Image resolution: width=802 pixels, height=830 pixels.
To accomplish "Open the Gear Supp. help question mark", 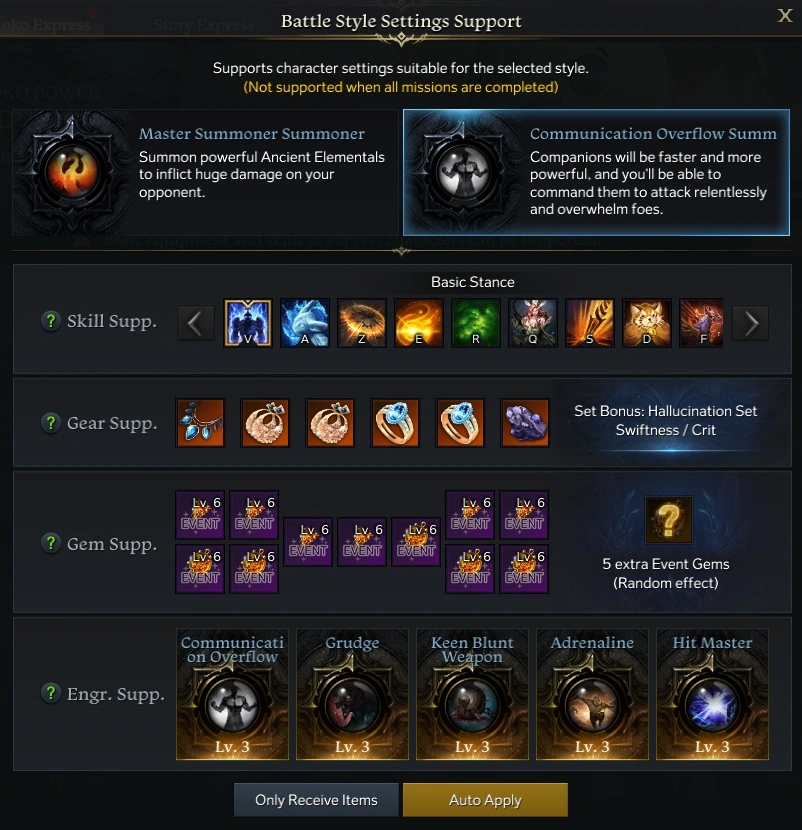I will (x=51, y=422).
